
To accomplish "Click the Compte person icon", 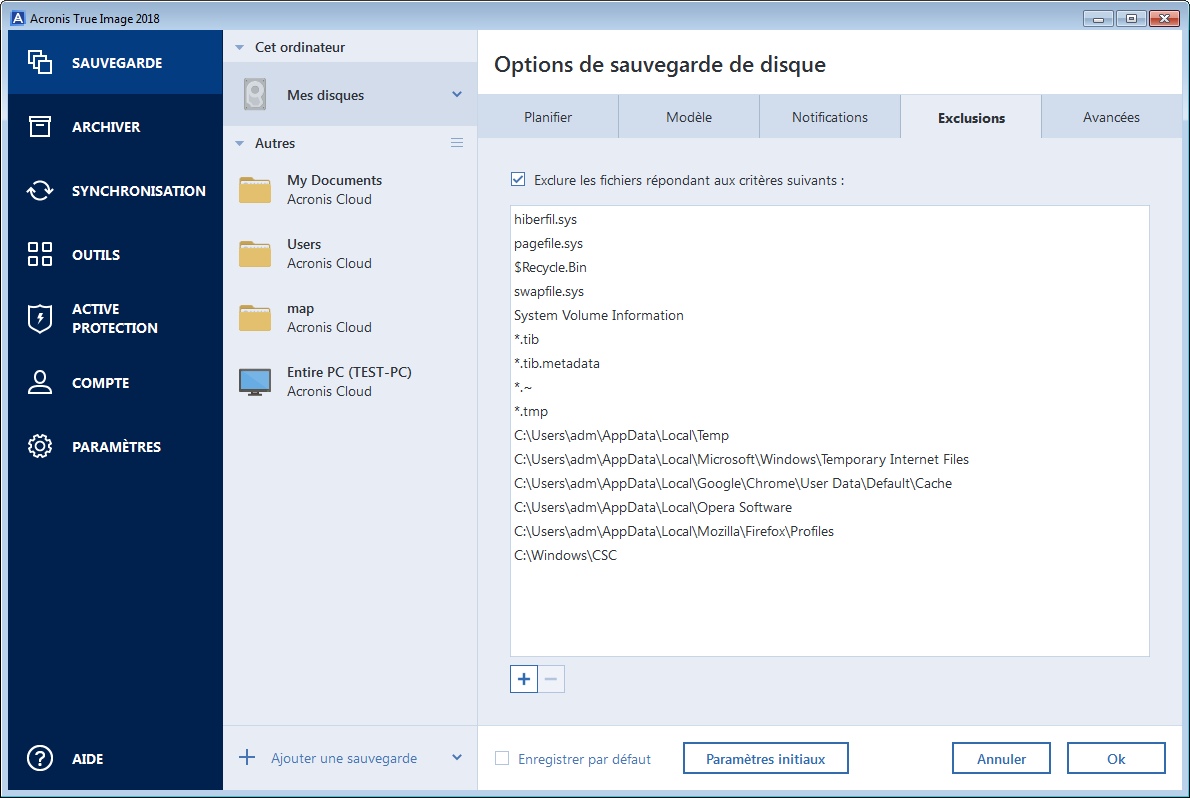I will pos(39,382).
